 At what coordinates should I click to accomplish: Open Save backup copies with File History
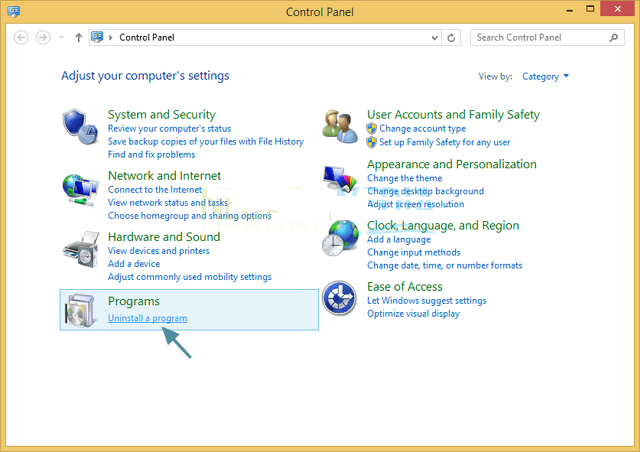pyautogui.click(x=206, y=142)
